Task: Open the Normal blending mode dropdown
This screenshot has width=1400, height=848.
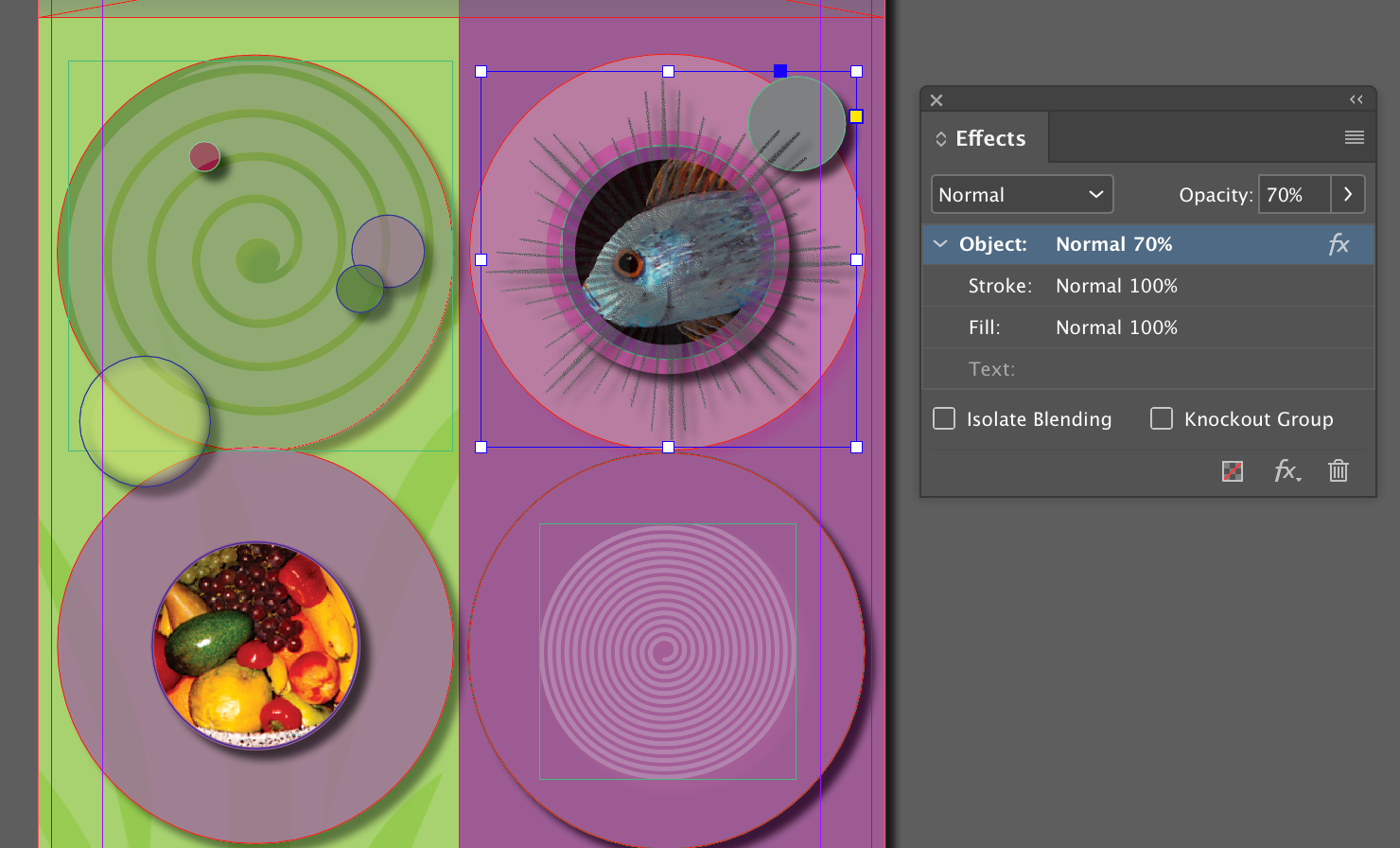Action: pos(1022,194)
